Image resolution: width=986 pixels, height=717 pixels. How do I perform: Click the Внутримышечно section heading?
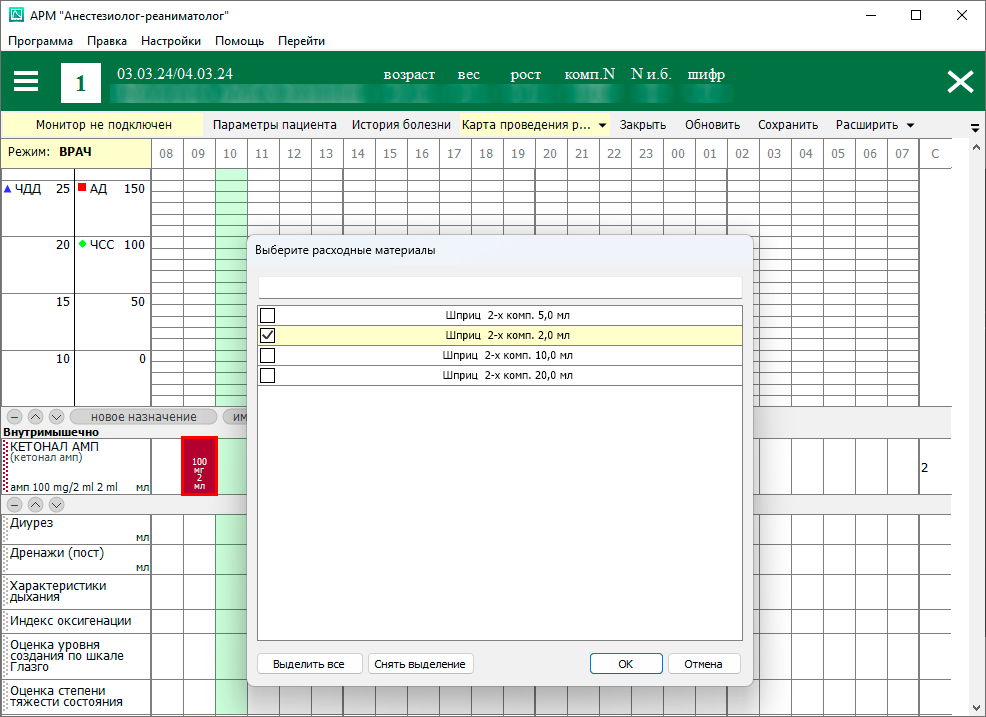pyautogui.click(x=51, y=432)
